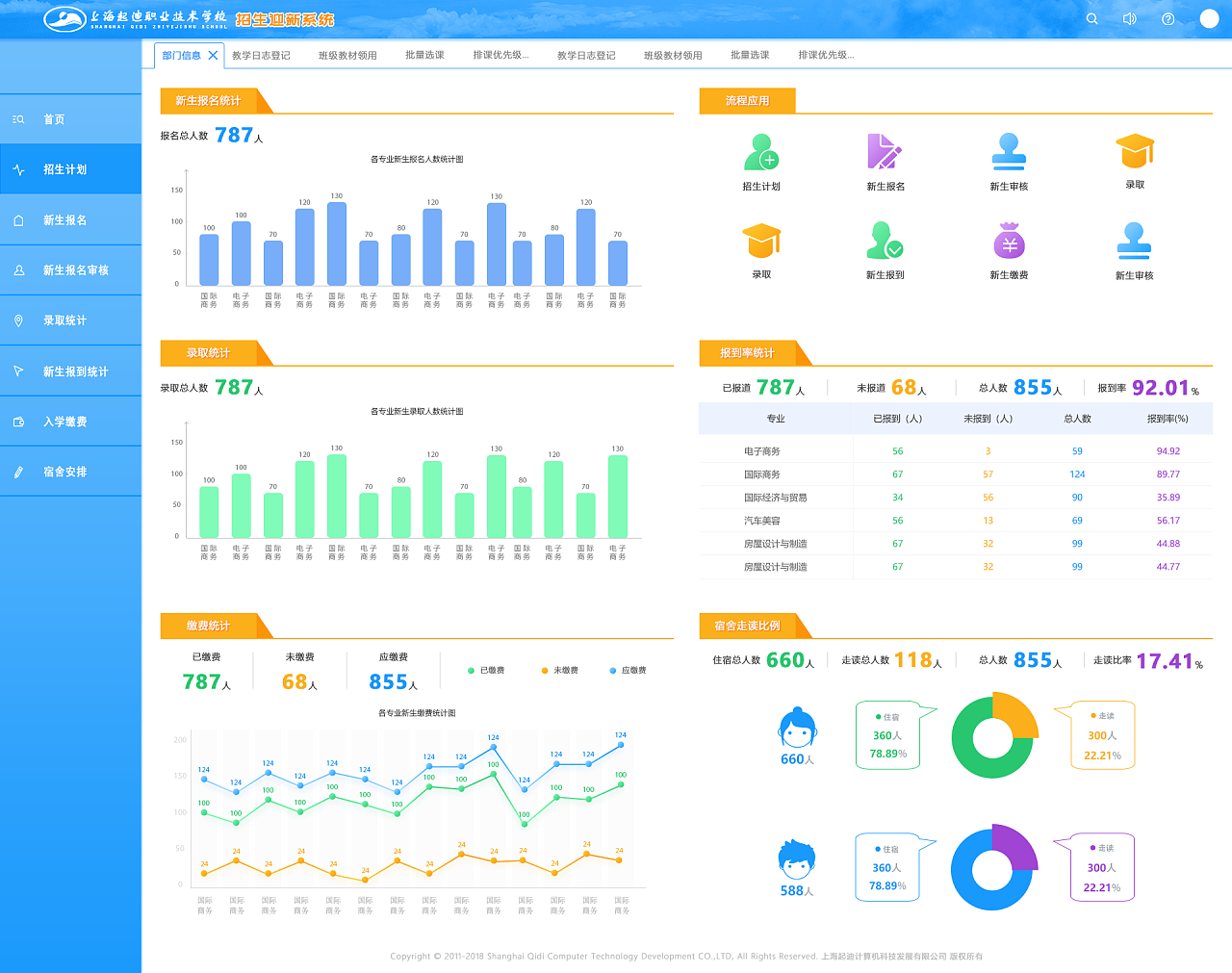Open the purple 新生报名 flow application icon
Viewport: 1232px width, 973px height.
(x=885, y=151)
